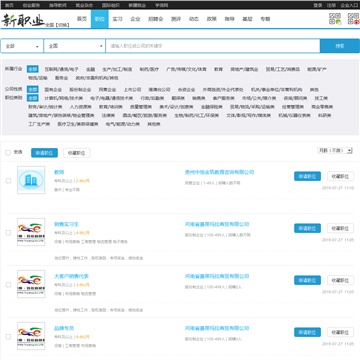Click bulk 申请职位 button next to 全选
360x360 pixels.
pyautogui.click(x=44, y=153)
